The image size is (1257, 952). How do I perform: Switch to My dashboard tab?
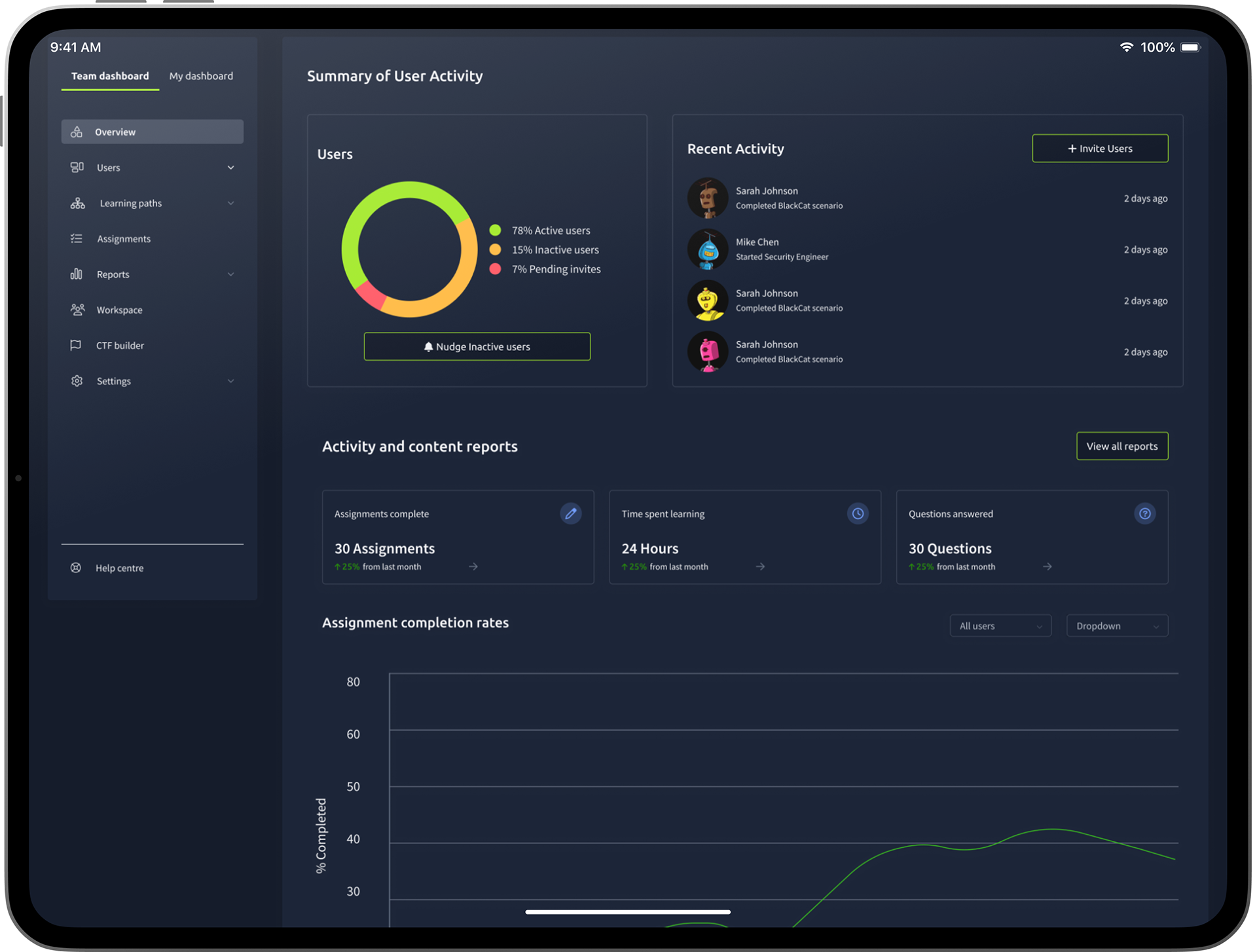(x=201, y=76)
